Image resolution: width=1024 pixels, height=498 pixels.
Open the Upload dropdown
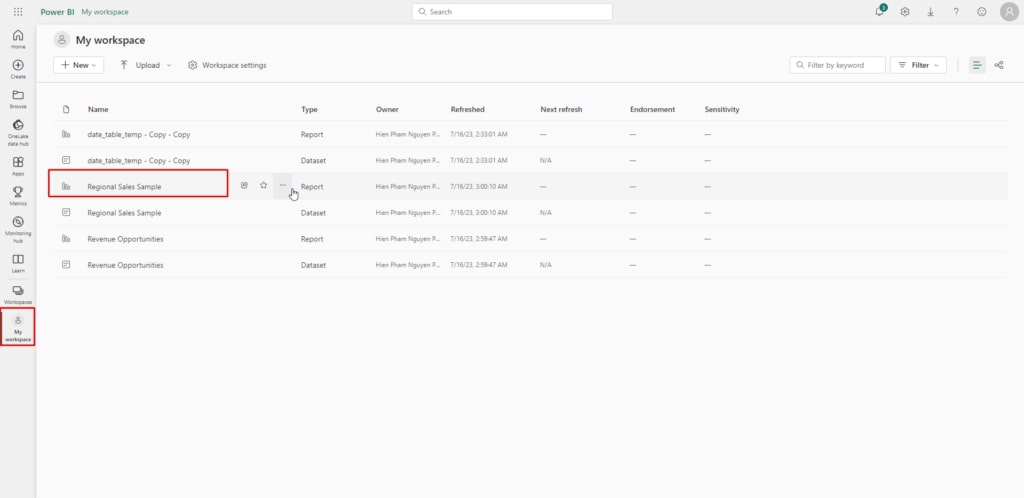[146, 65]
